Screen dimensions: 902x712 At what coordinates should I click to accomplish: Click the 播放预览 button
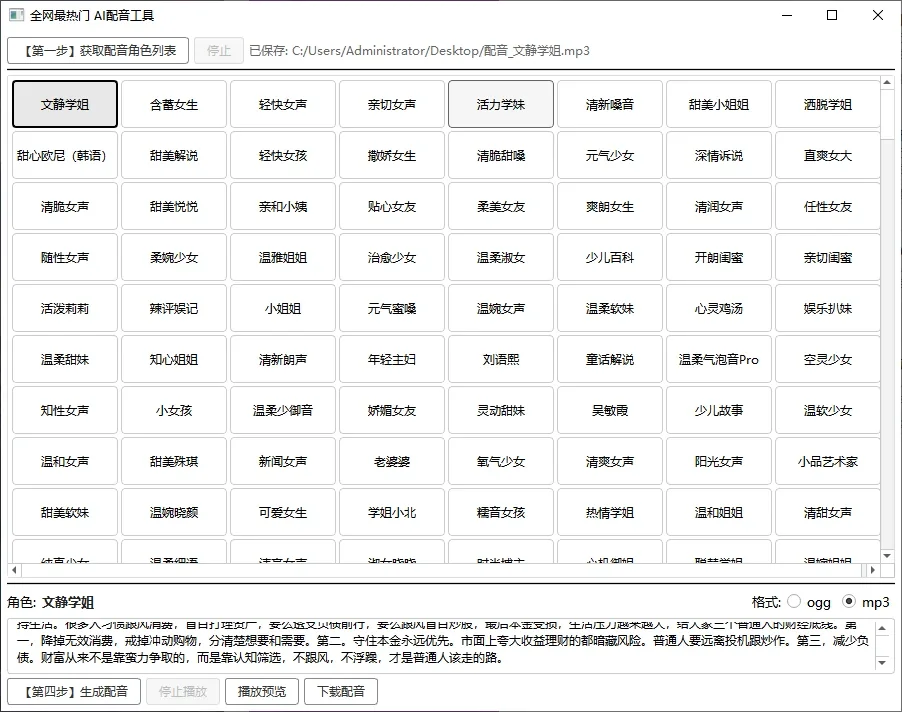(x=262, y=691)
